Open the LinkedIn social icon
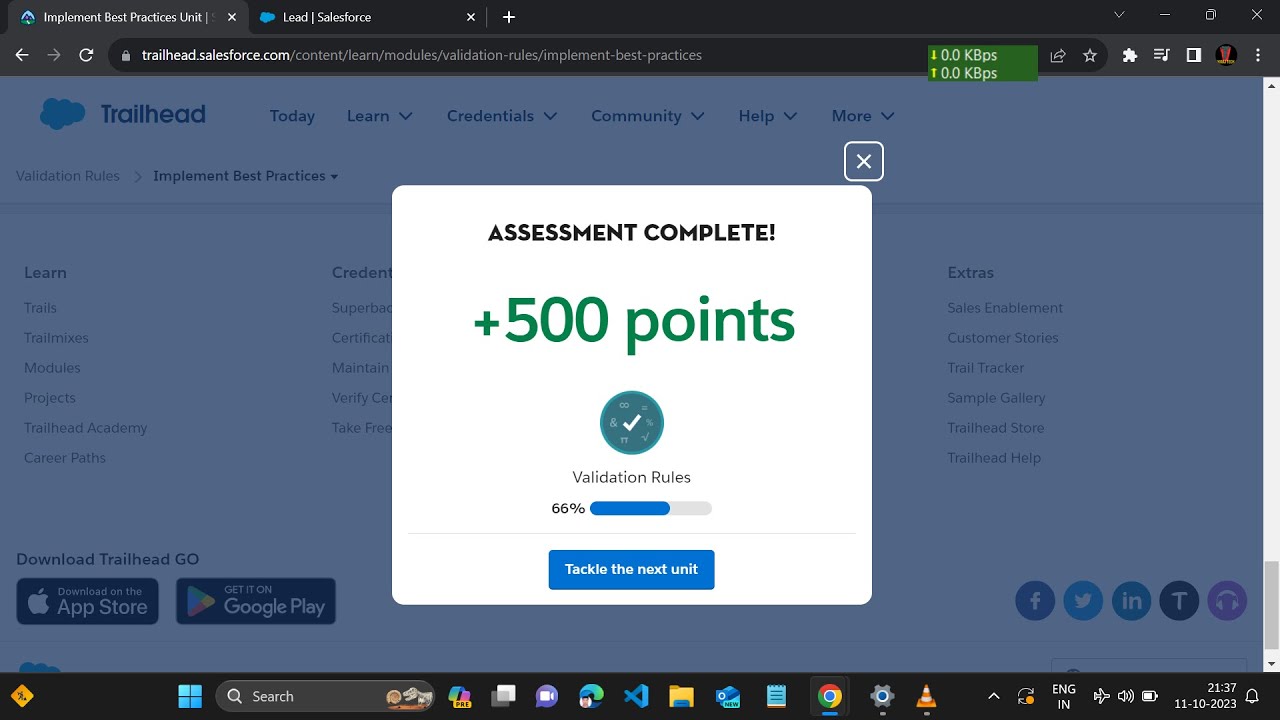The height and width of the screenshot is (720, 1280). (x=1131, y=601)
